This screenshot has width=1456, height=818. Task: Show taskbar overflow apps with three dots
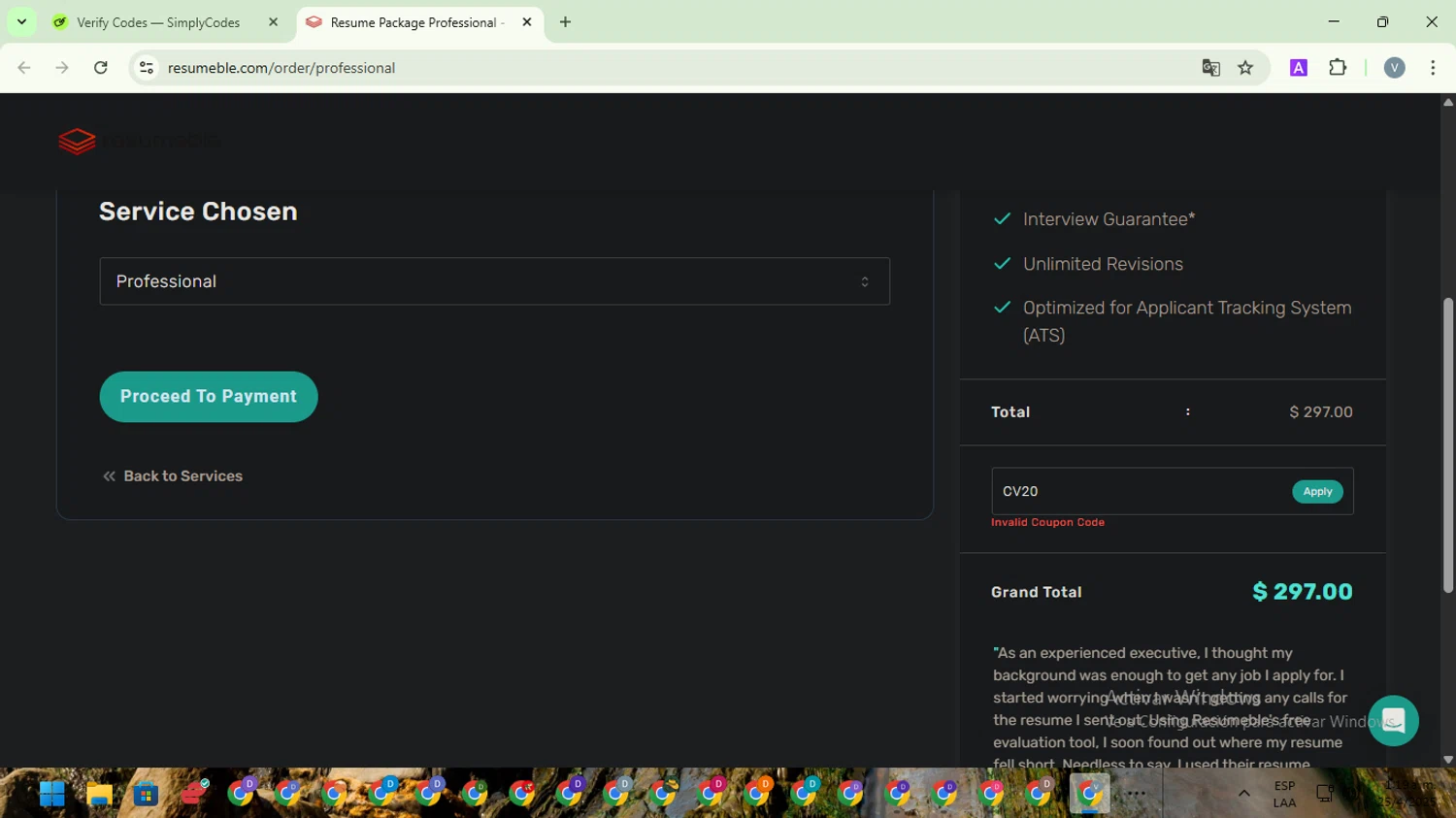tap(1137, 794)
